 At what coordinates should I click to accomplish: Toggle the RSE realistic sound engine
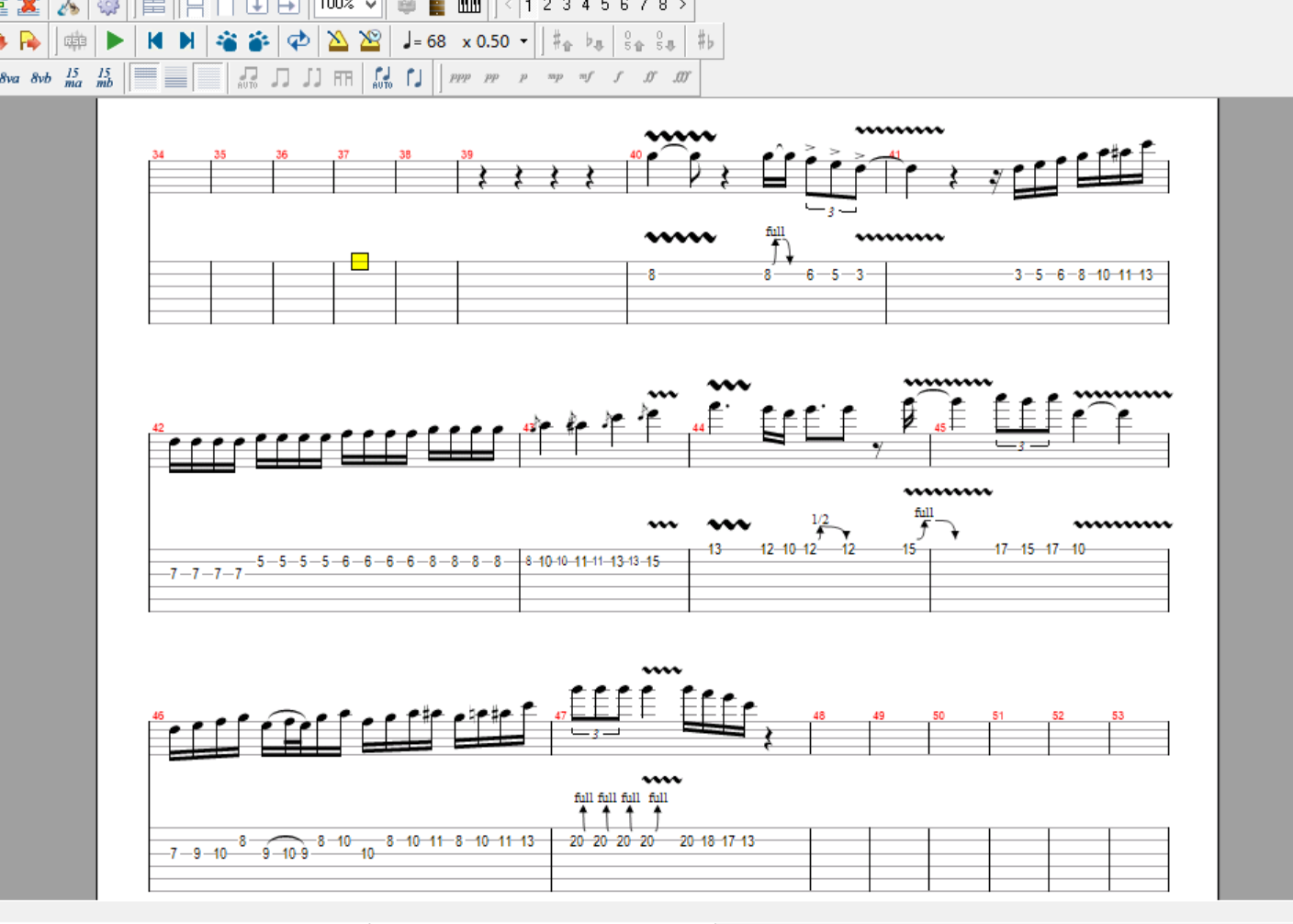point(75,41)
